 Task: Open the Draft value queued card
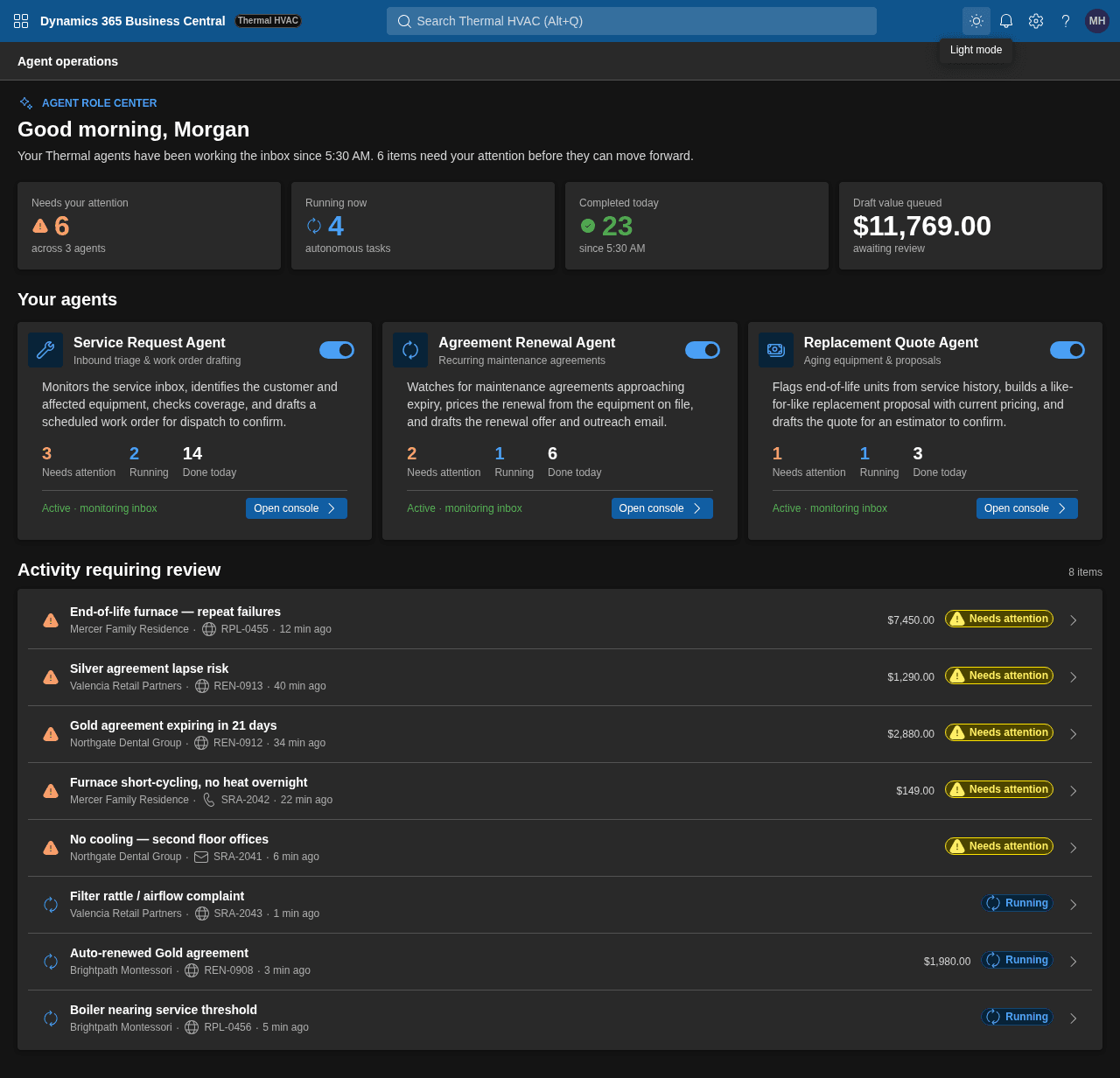coord(970,226)
